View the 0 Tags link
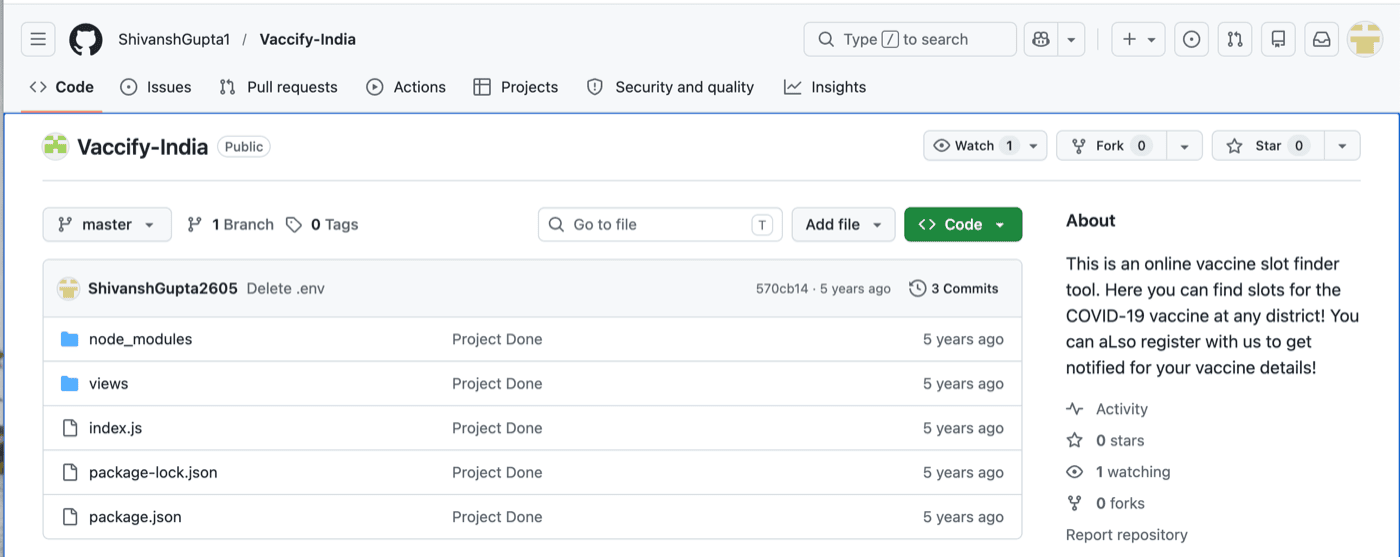Image resolution: width=1400 pixels, height=557 pixels. [x=322, y=224]
